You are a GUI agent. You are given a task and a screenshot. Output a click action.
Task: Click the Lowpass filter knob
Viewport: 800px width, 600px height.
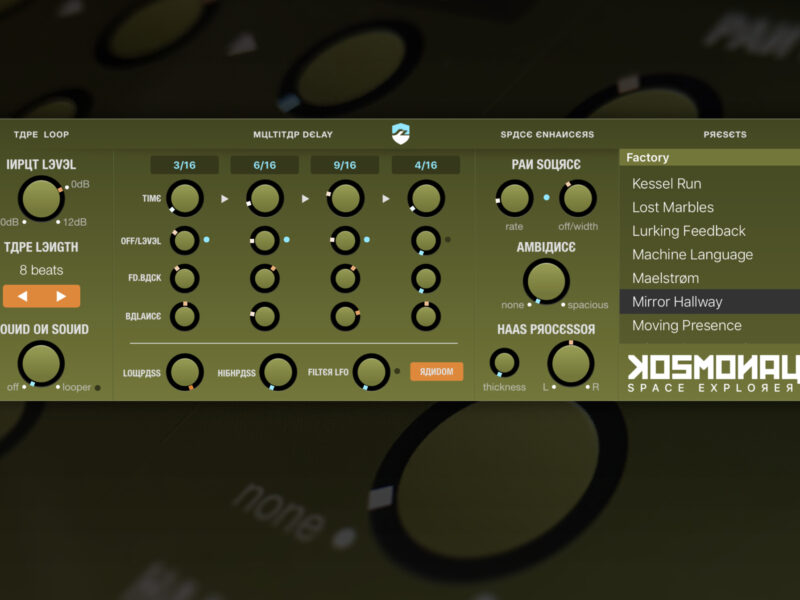pyautogui.click(x=185, y=372)
